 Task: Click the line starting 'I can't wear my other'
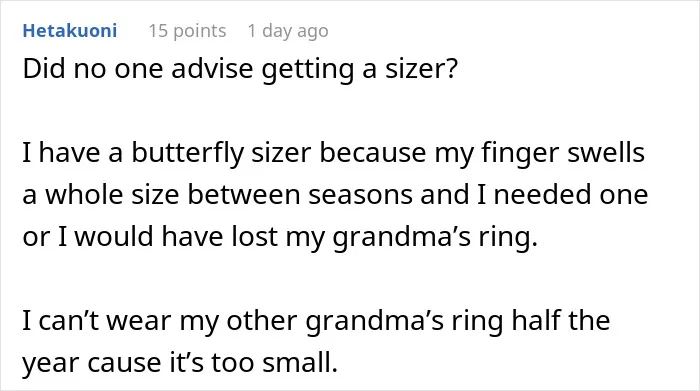pos(316,321)
